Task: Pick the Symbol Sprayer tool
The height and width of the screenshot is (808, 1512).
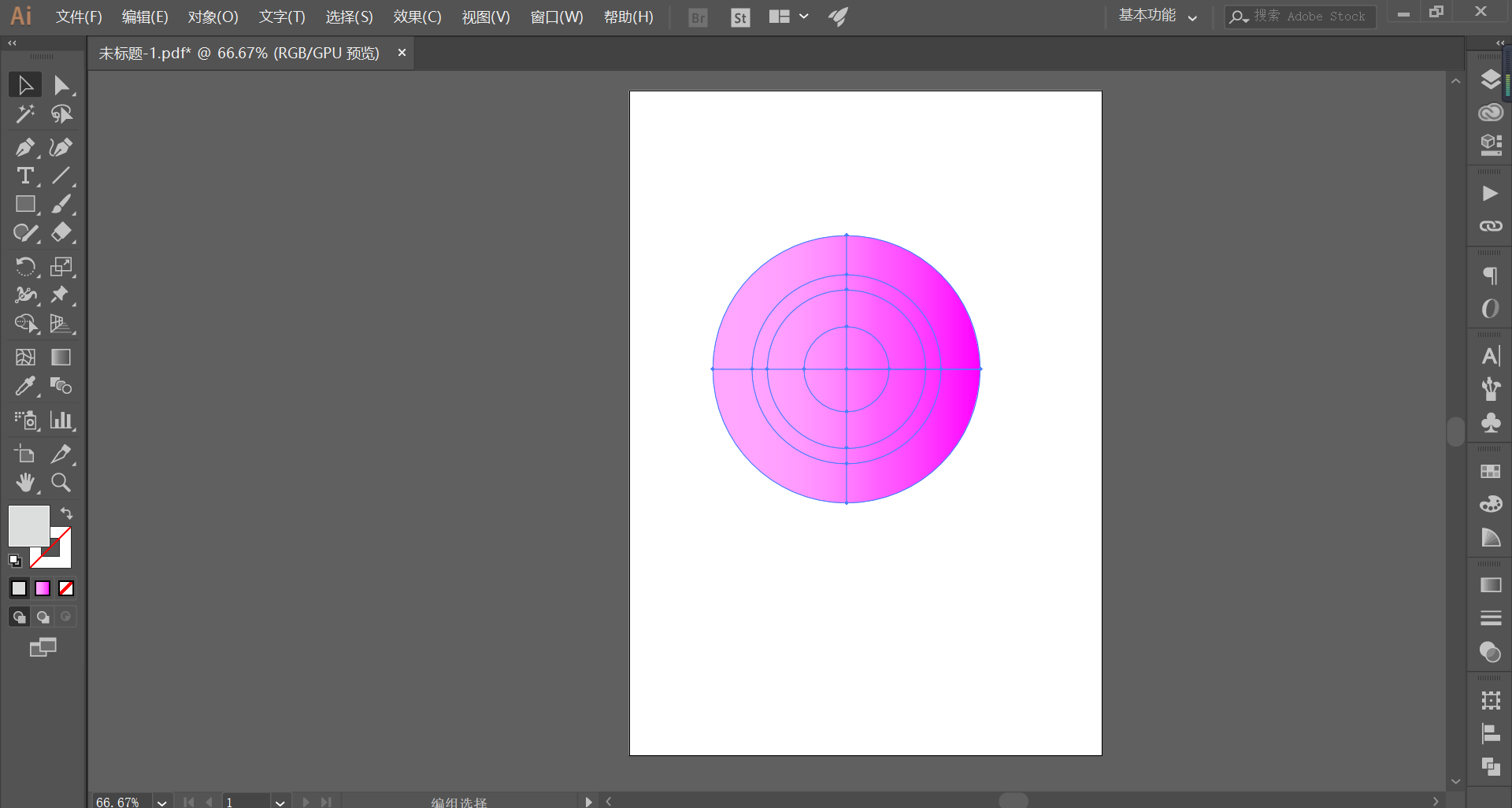Action: [25, 420]
